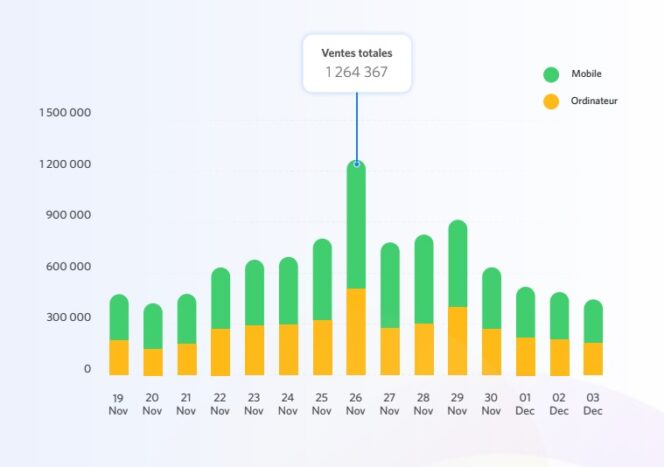Viewport: 664px width, 467px height.
Task: Select the orange segment of 26 Nov bar
Action: pos(356,332)
